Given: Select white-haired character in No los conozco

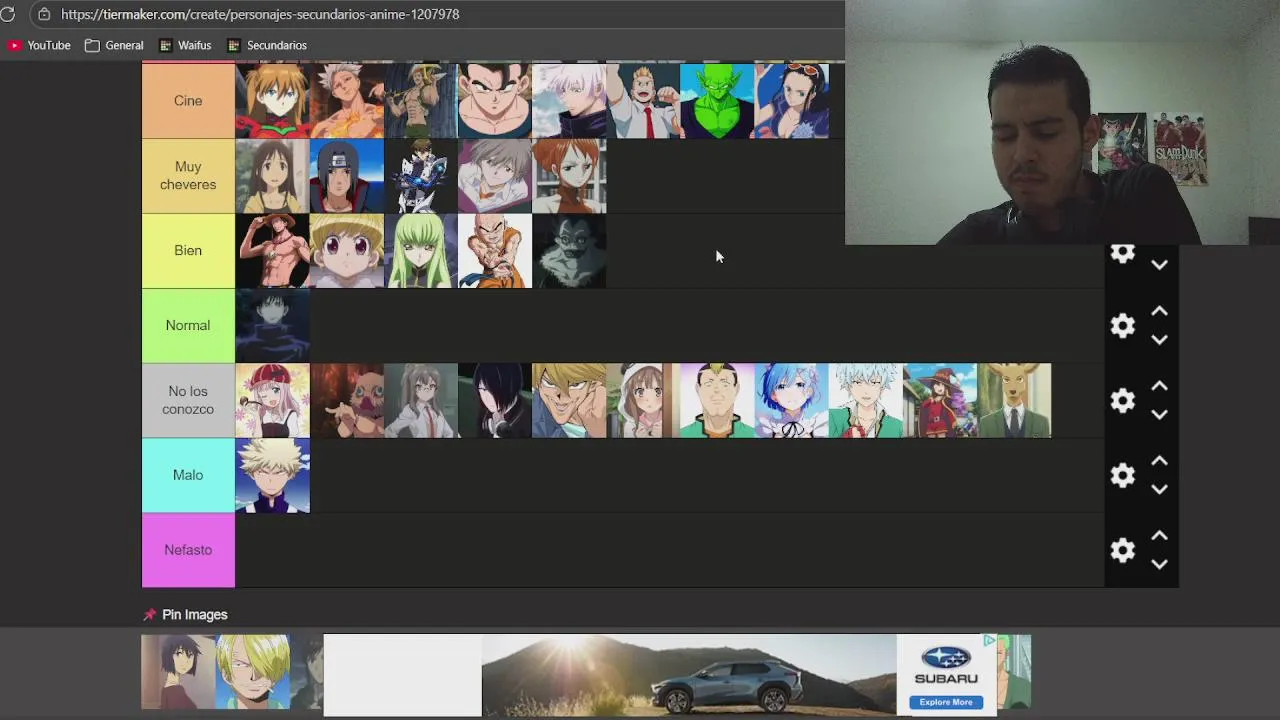Looking at the screenshot, I should pyautogui.click(x=865, y=400).
